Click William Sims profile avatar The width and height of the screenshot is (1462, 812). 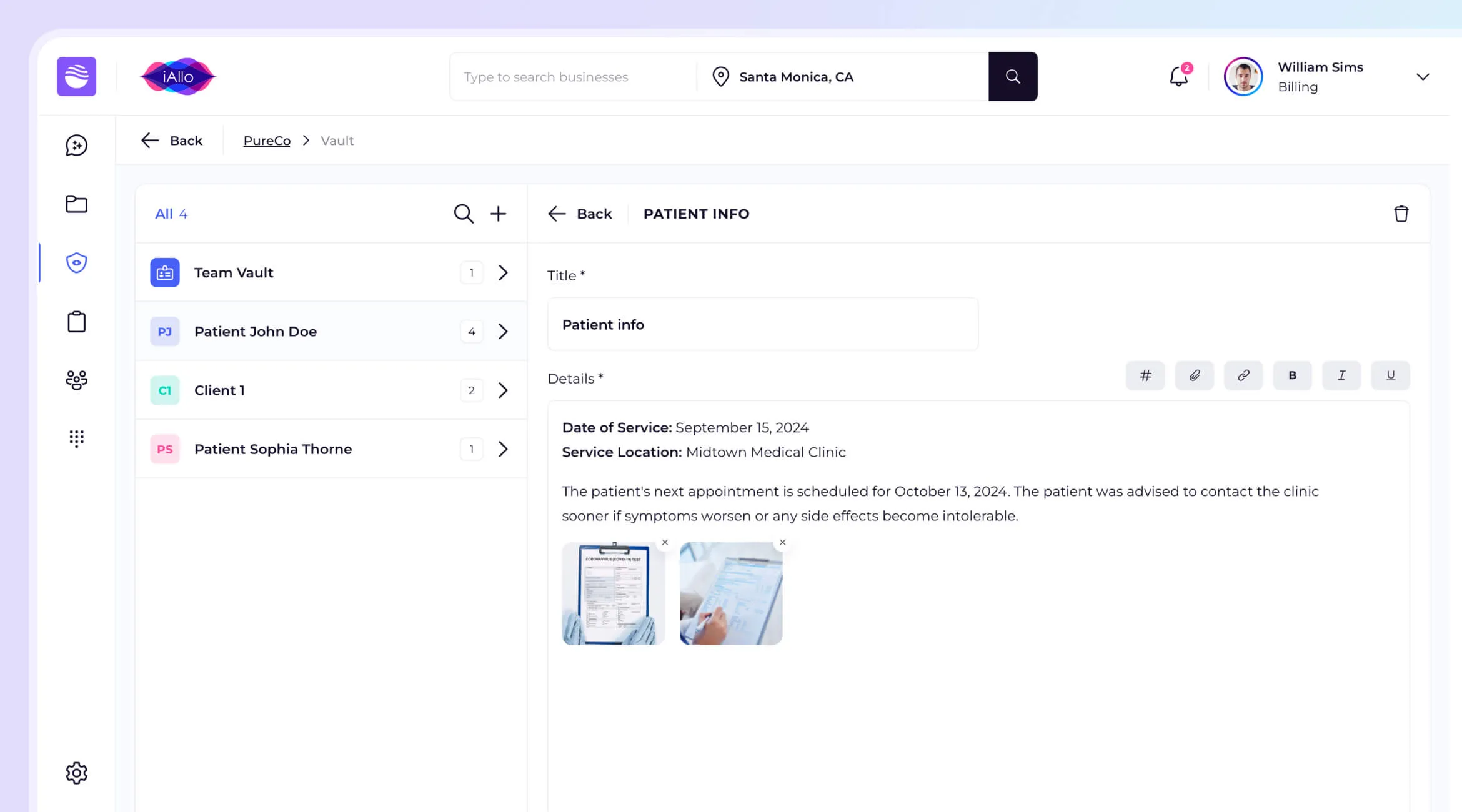(x=1243, y=76)
